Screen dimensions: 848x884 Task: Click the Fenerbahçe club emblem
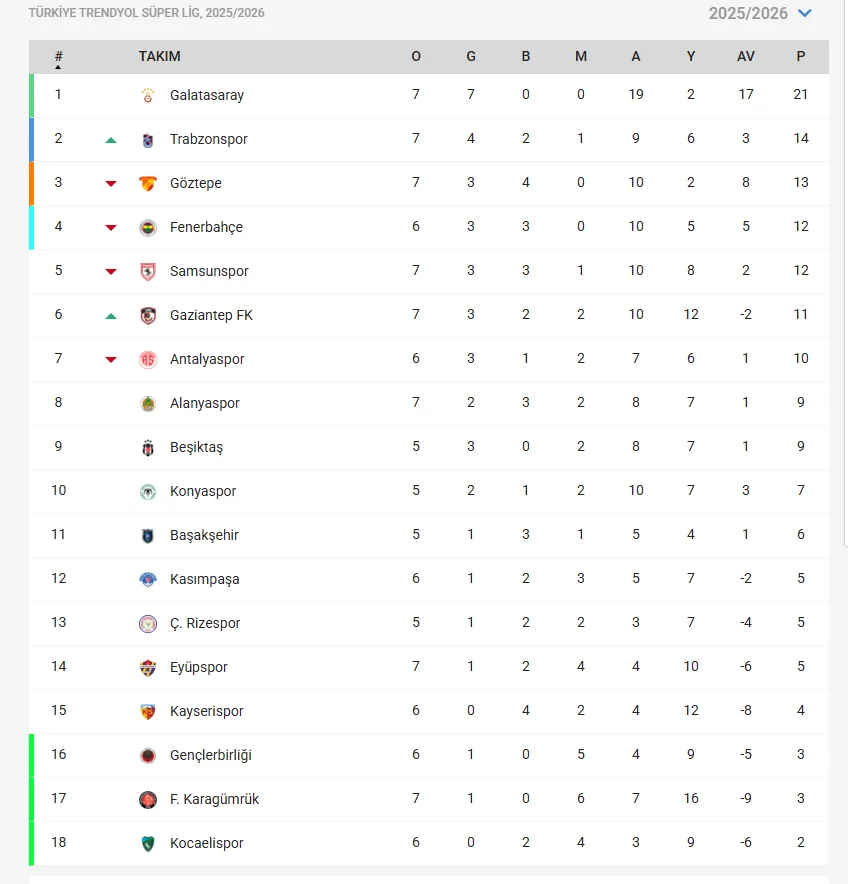pos(148,227)
